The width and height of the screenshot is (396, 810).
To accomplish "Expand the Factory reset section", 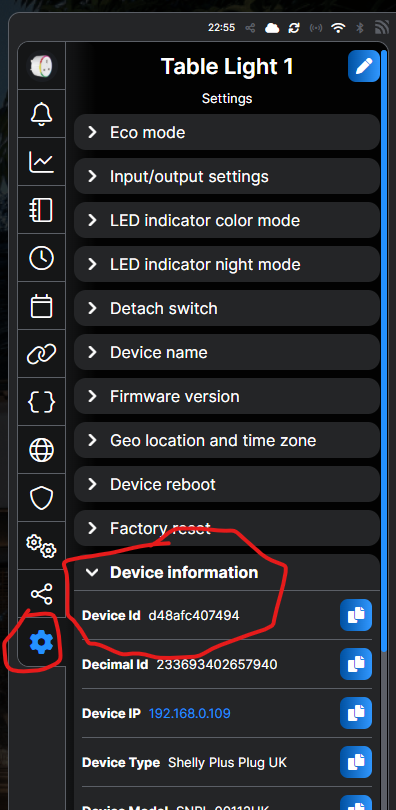I will pyautogui.click(x=227, y=528).
